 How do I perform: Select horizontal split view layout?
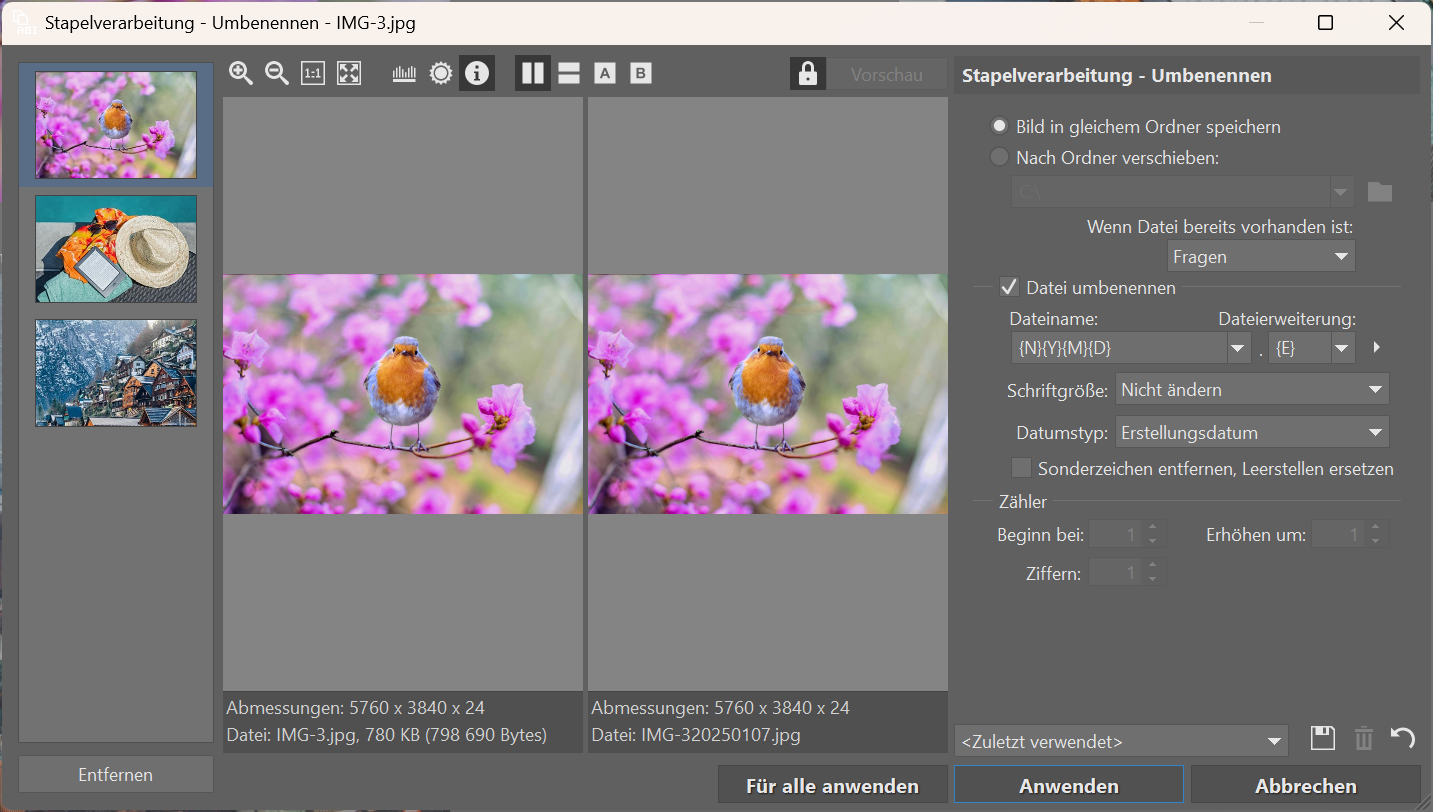pyautogui.click(x=569, y=73)
